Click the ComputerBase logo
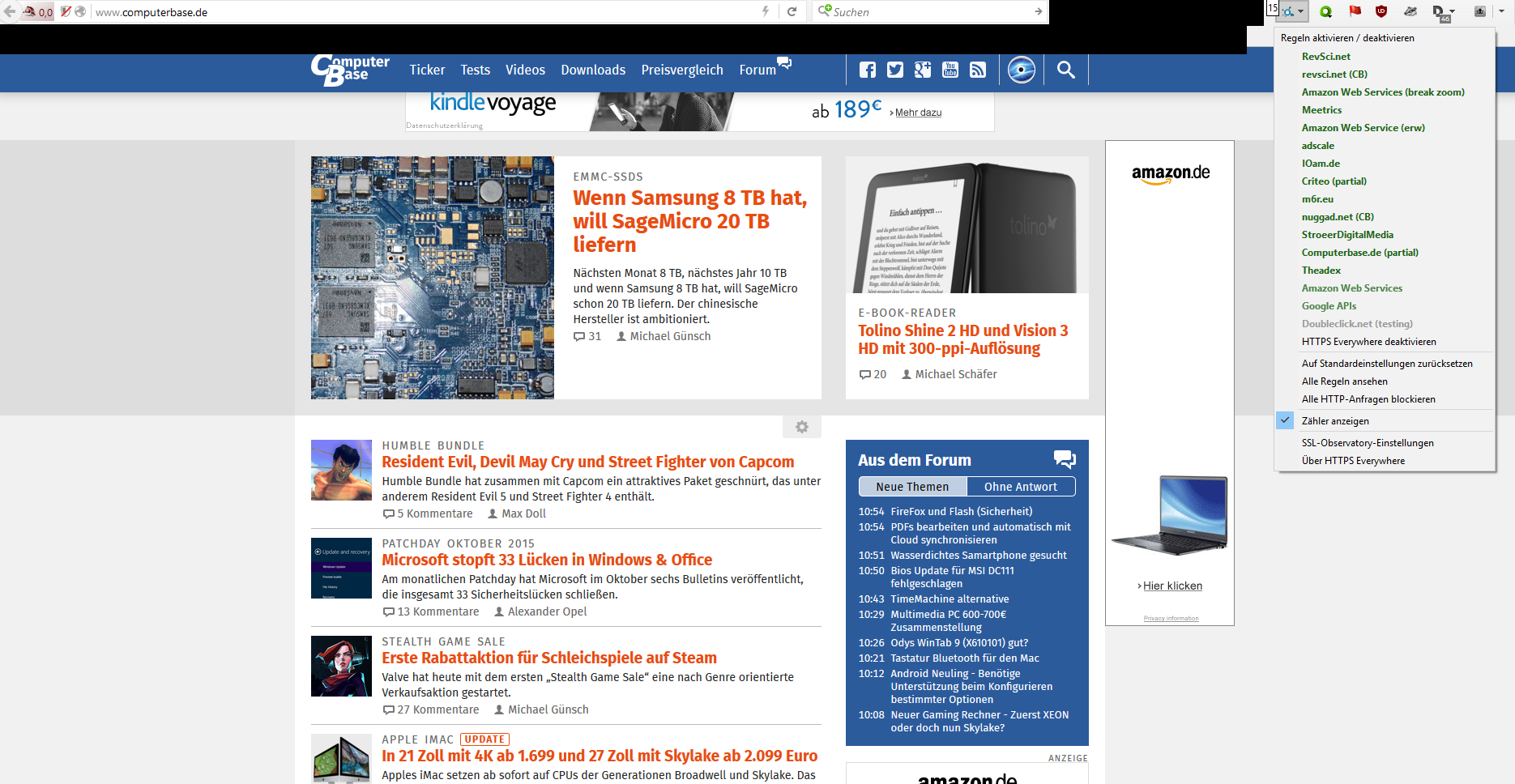Screen dimensions: 1515x784 350,70
